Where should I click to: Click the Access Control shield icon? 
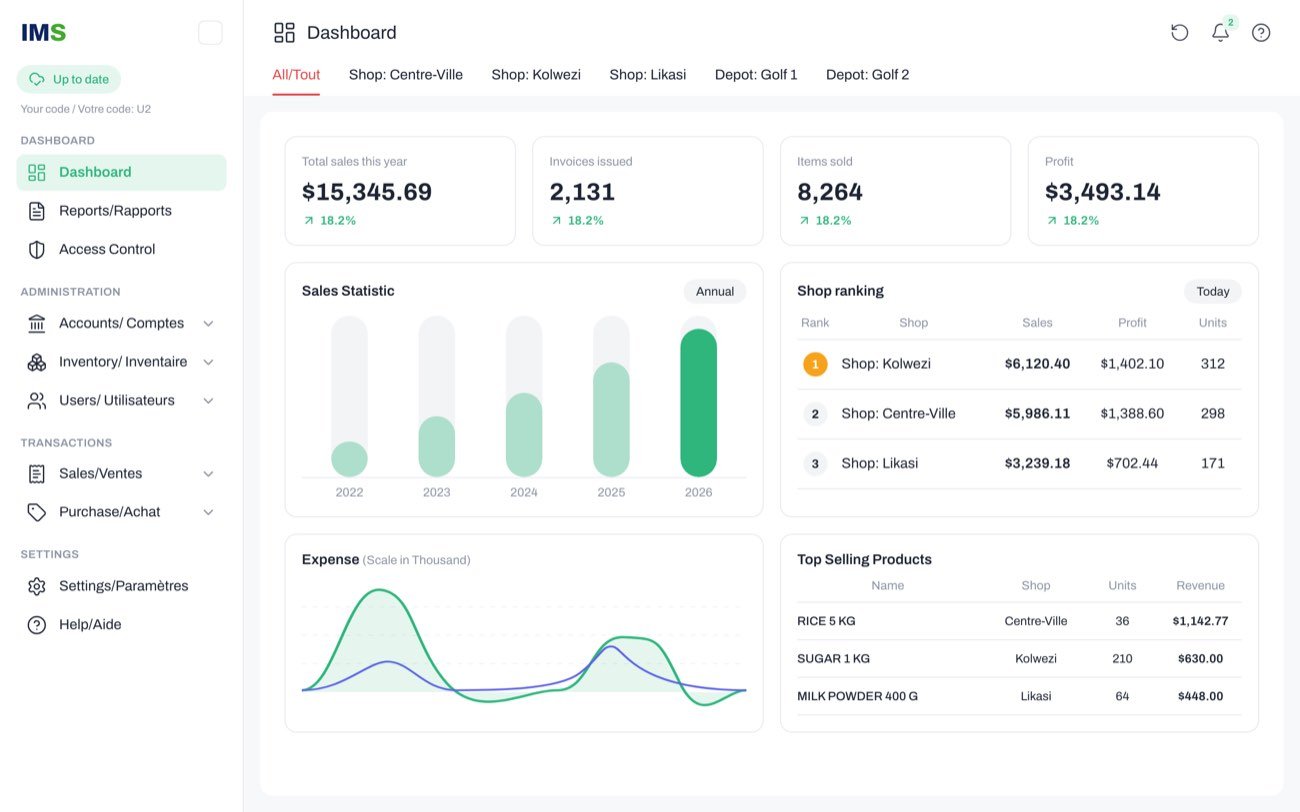click(37, 250)
